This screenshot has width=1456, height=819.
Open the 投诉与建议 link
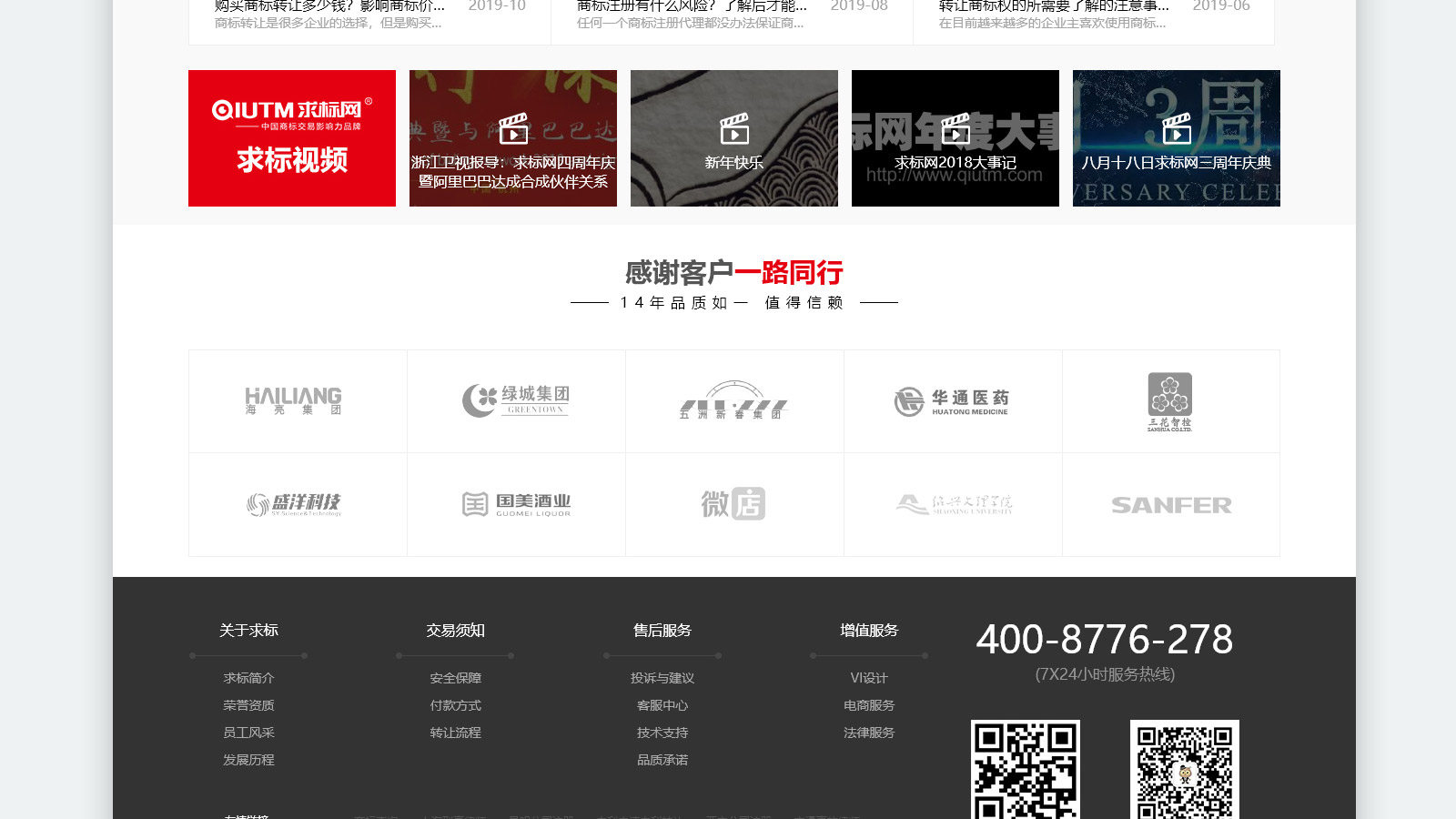point(662,678)
